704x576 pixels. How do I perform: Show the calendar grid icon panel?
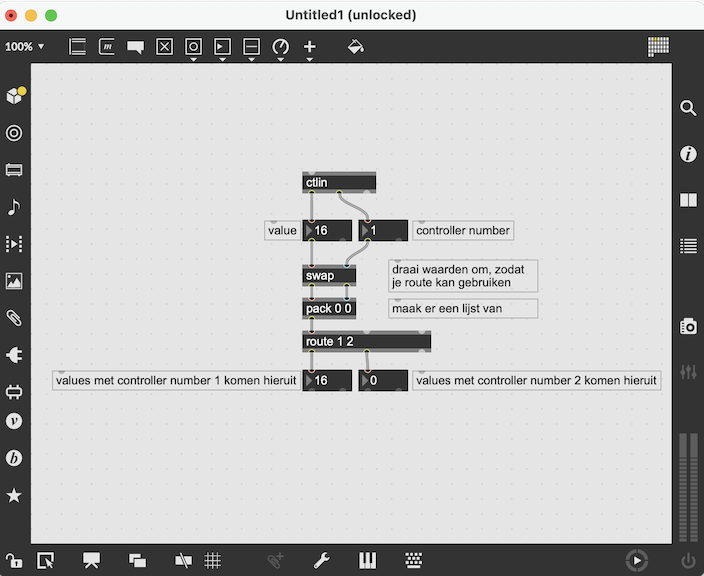click(x=658, y=47)
